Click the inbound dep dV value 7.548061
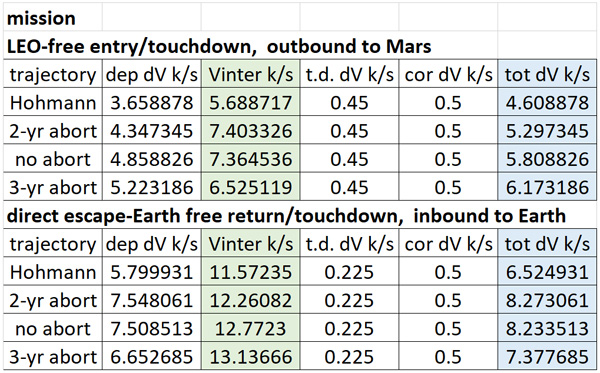600x373 pixels. (x=152, y=300)
